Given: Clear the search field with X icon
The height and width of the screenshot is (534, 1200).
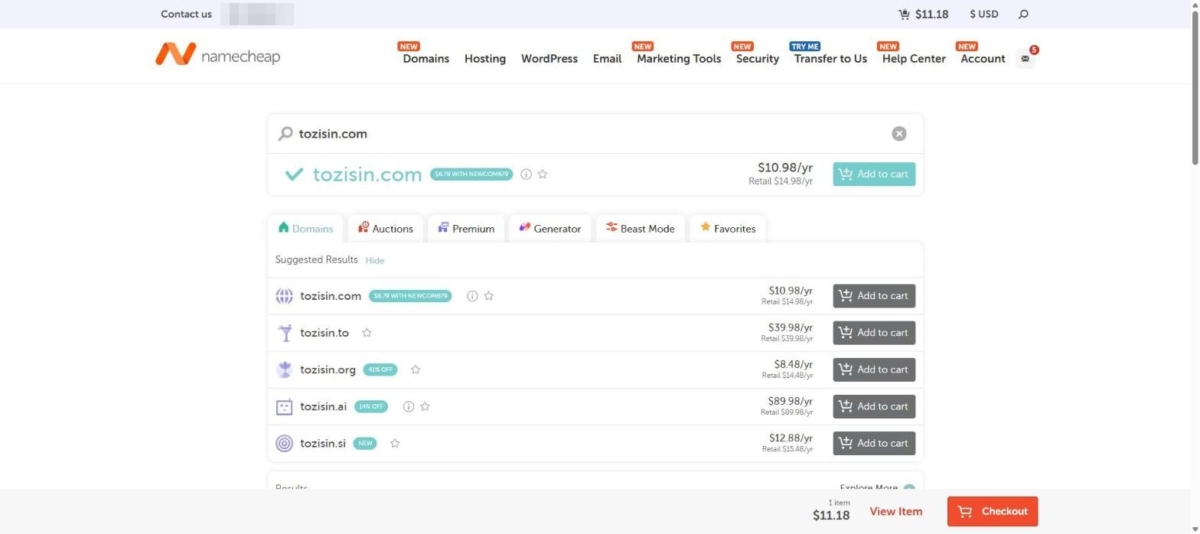Looking at the screenshot, I should (x=899, y=133).
